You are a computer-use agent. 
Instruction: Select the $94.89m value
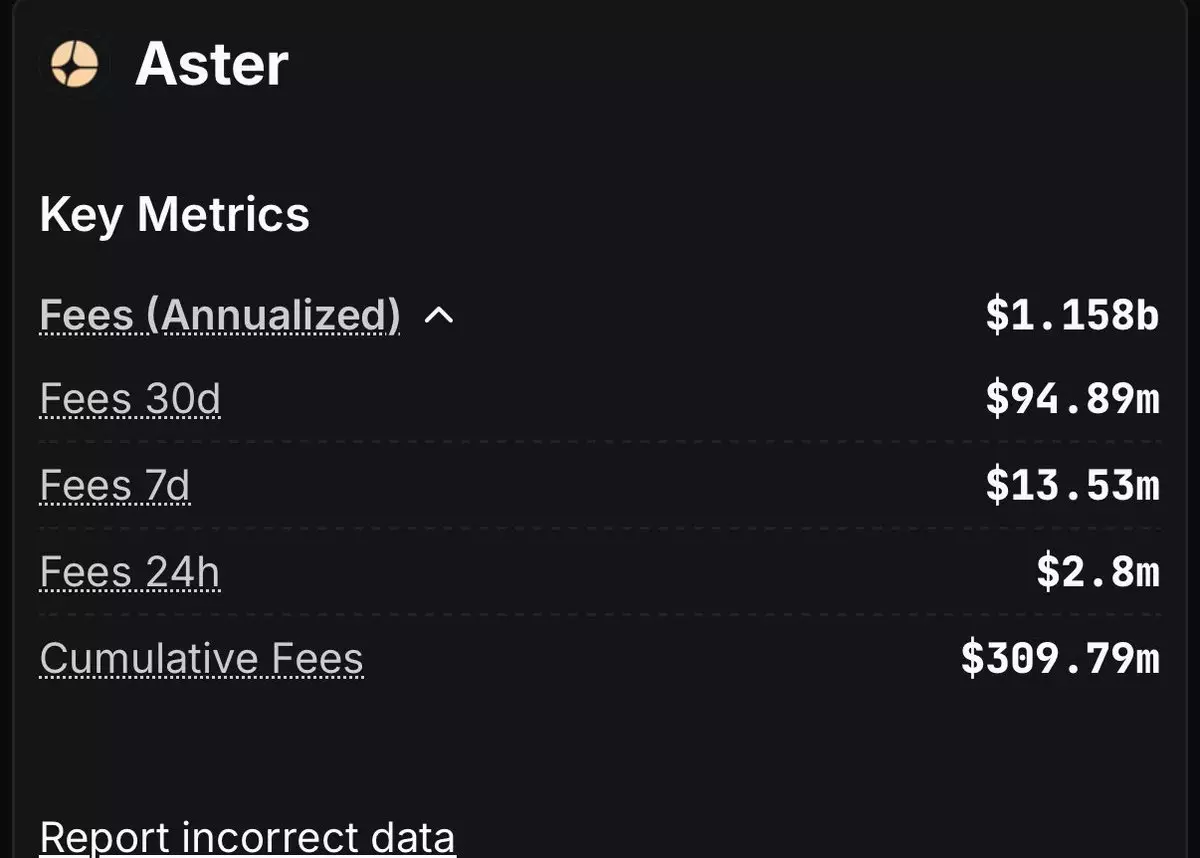1072,400
